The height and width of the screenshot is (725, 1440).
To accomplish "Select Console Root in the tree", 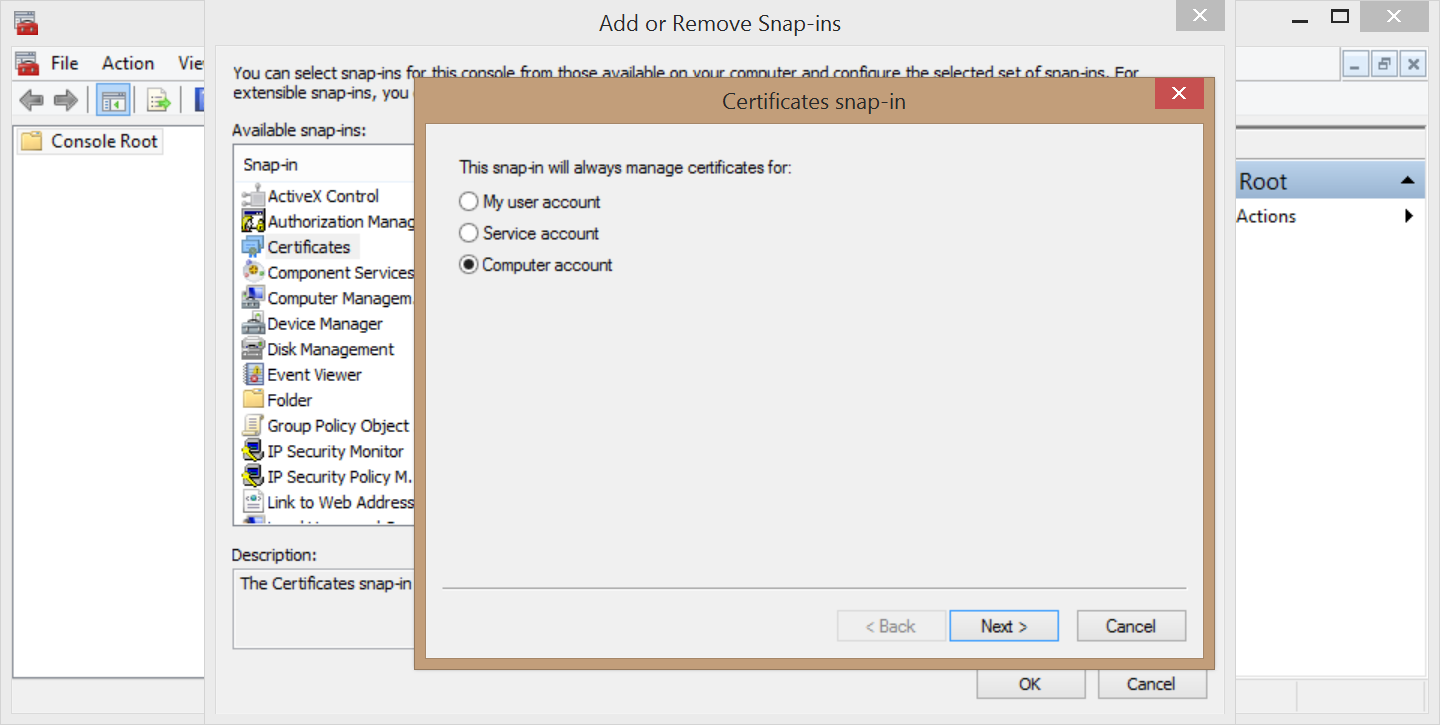I will [104, 141].
